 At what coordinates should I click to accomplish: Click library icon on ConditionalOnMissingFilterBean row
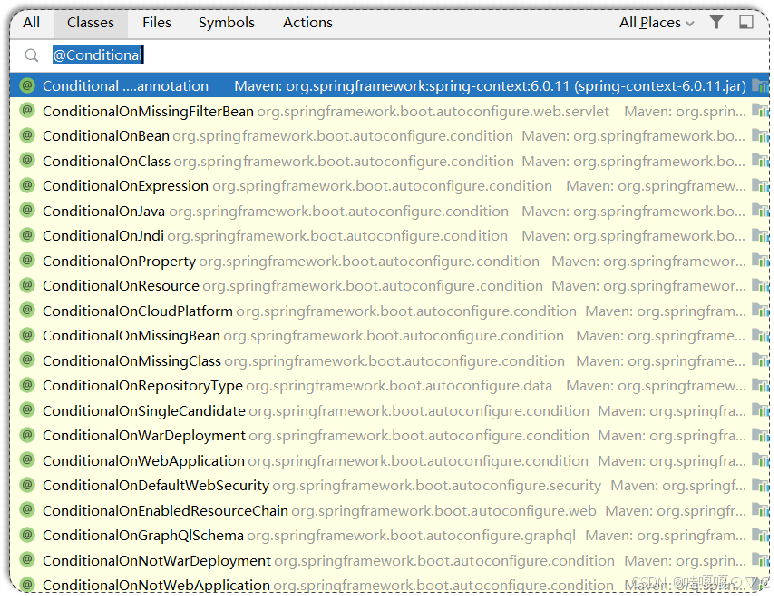(x=760, y=111)
